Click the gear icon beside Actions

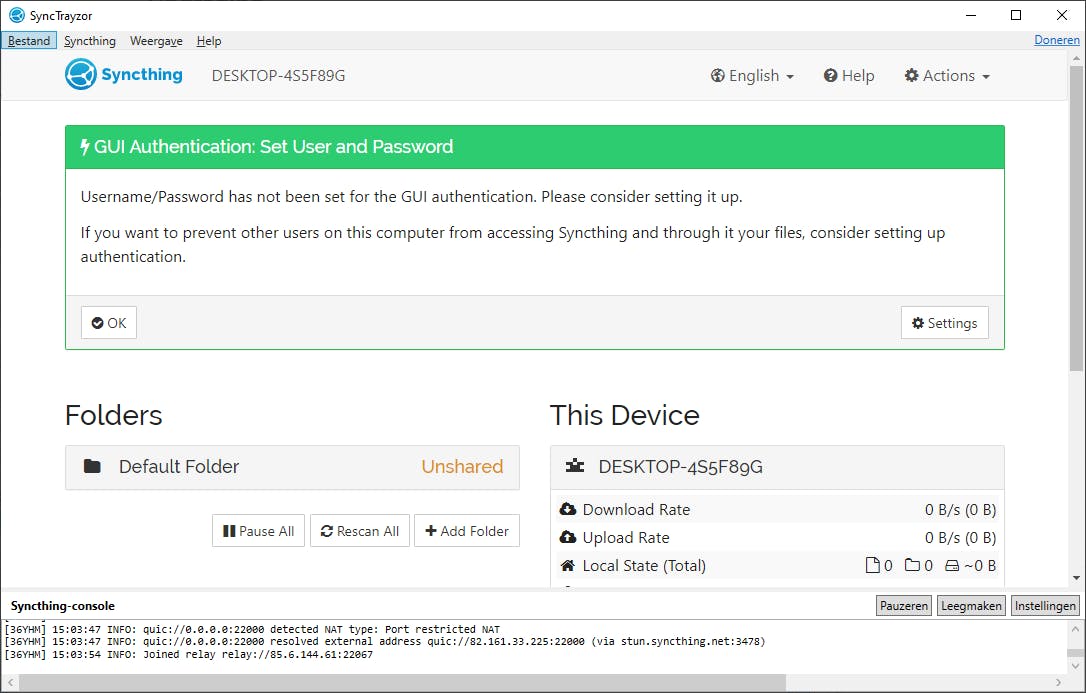(911, 75)
